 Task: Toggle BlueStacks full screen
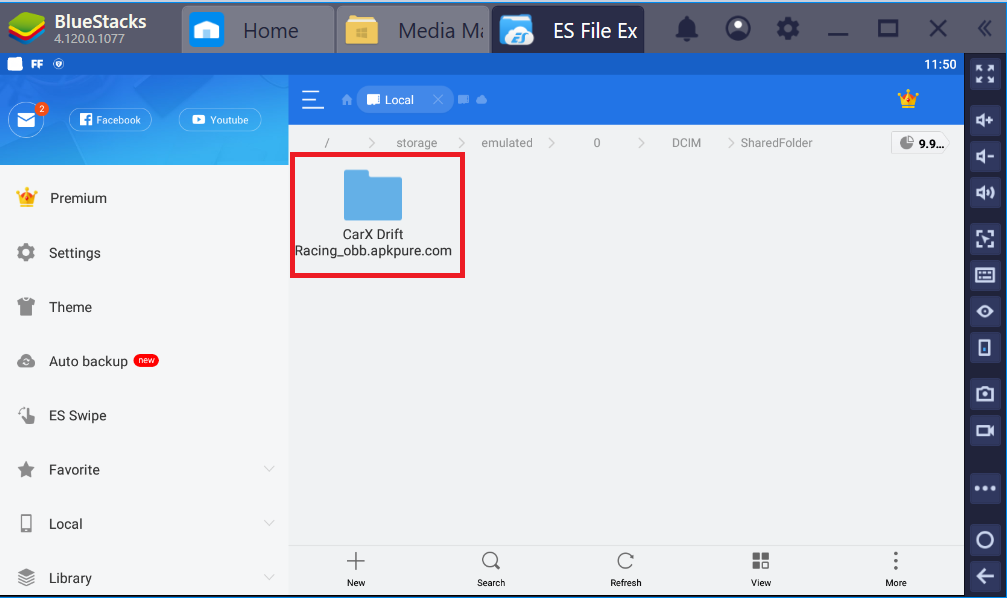coord(985,74)
